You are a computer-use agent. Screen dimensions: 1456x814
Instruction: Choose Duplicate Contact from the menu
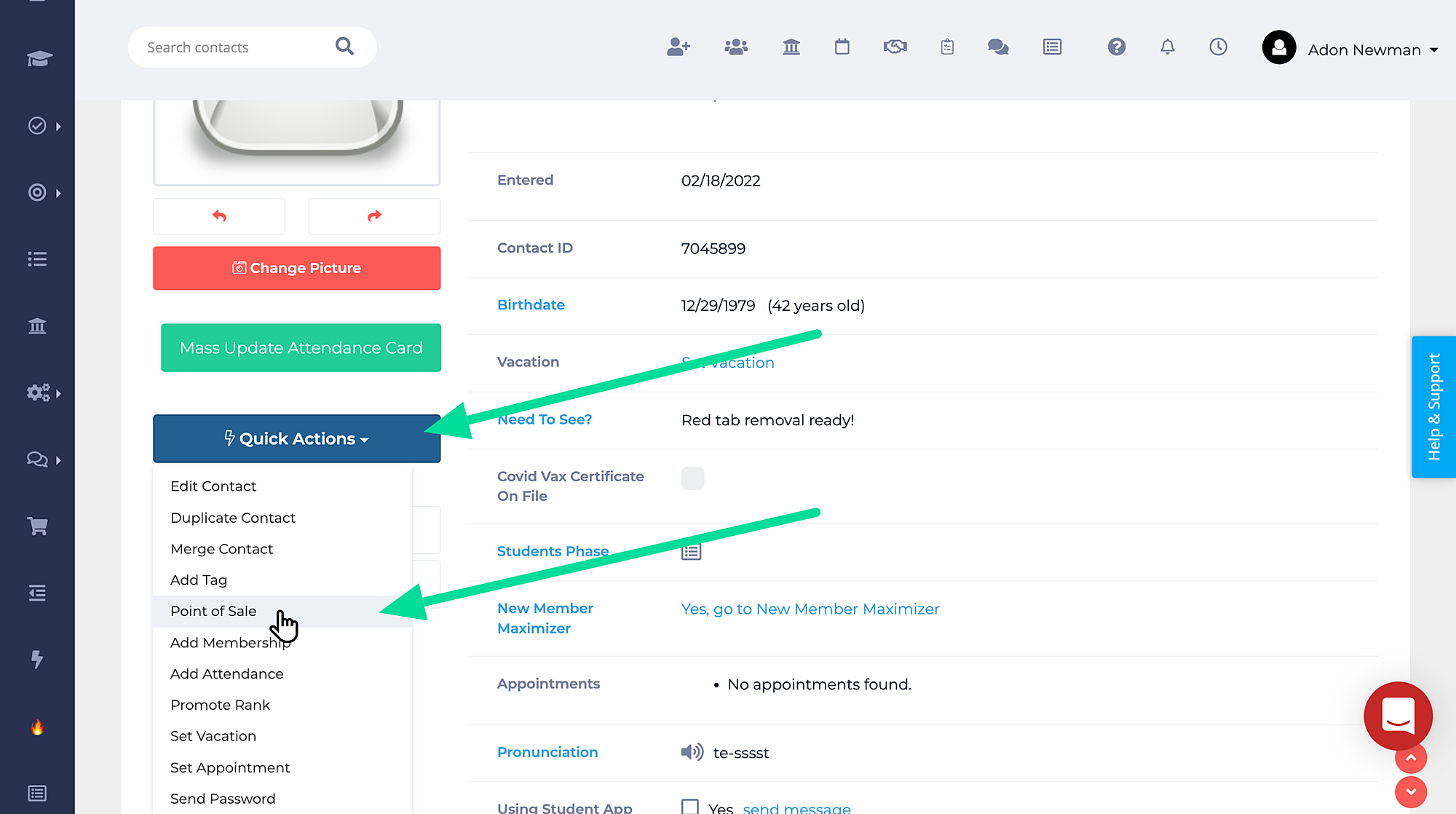(x=232, y=518)
